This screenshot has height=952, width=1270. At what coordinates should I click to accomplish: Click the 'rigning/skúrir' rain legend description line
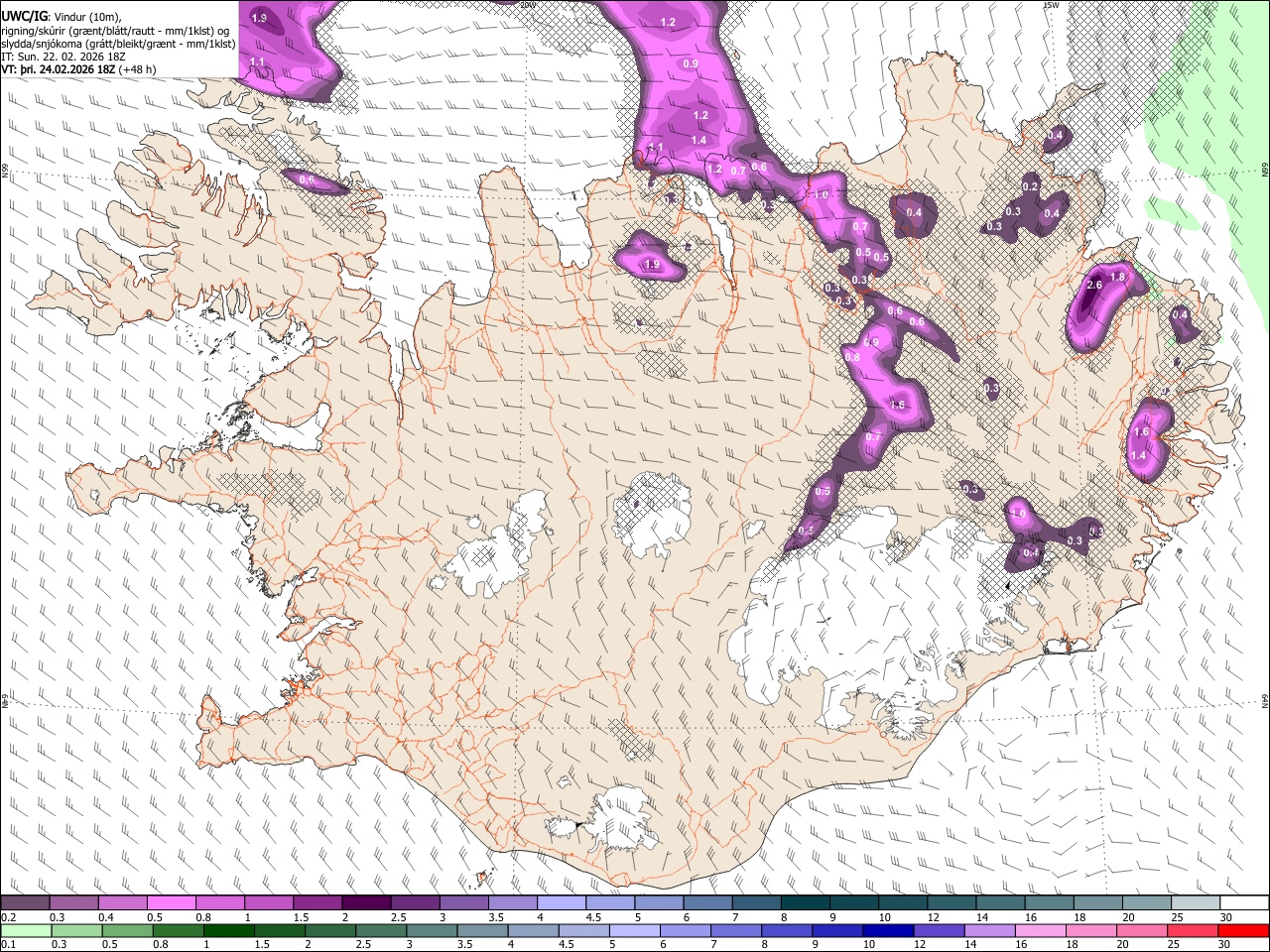click(115, 31)
